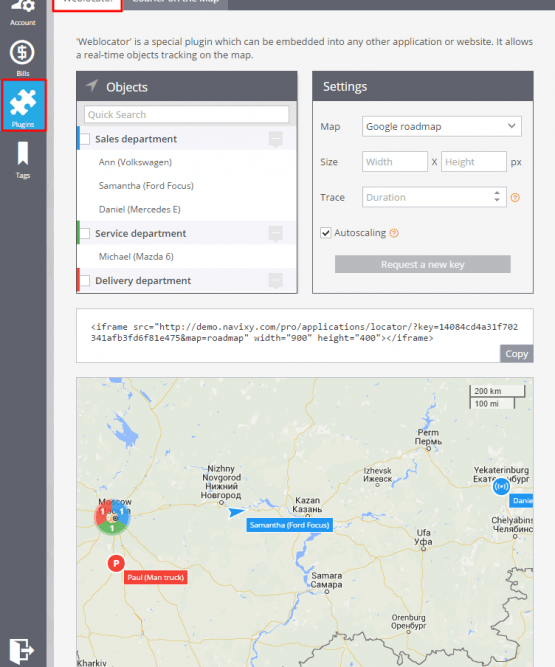Open the Map type dropdown
The height and width of the screenshot is (667, 555).
pyautogui.click(x=441, y=126)
